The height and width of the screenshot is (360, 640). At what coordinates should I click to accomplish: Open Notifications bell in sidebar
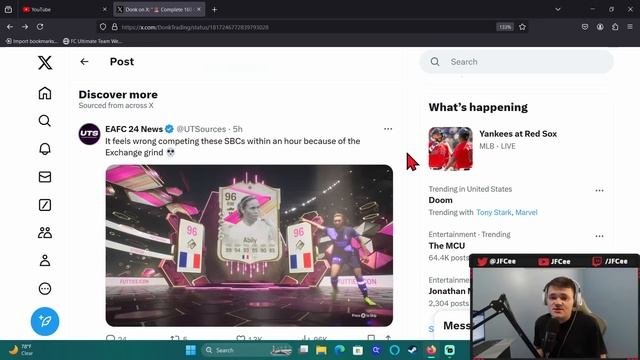coord(45,149)
